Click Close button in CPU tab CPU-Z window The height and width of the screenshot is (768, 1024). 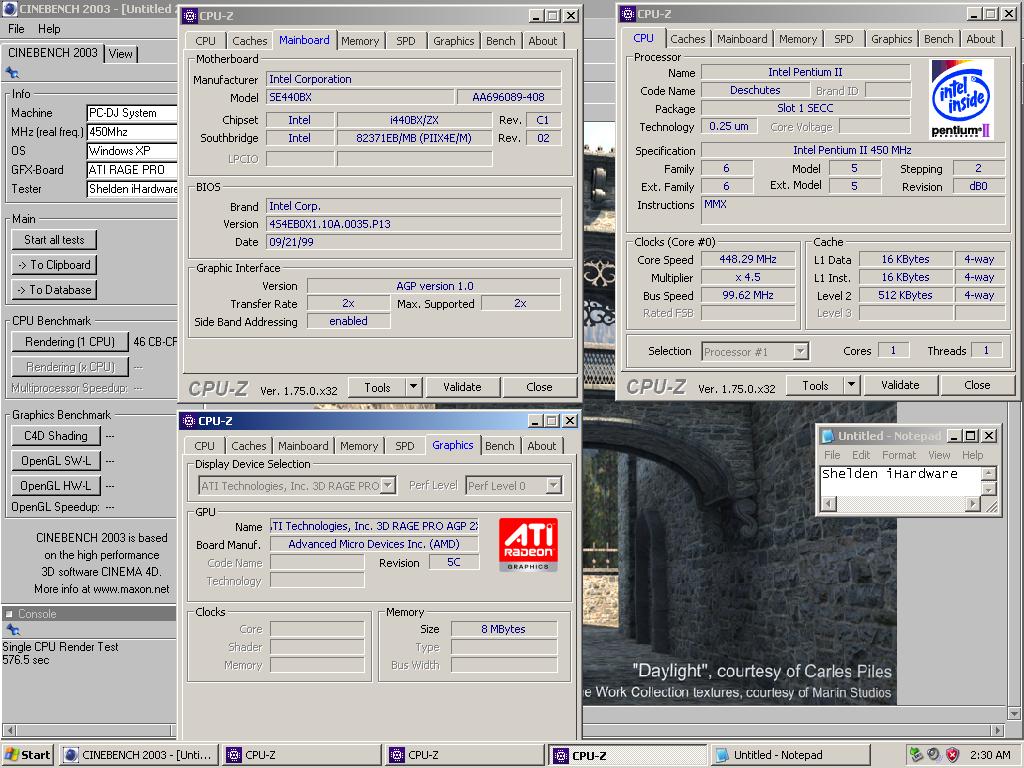coord(977,385)
